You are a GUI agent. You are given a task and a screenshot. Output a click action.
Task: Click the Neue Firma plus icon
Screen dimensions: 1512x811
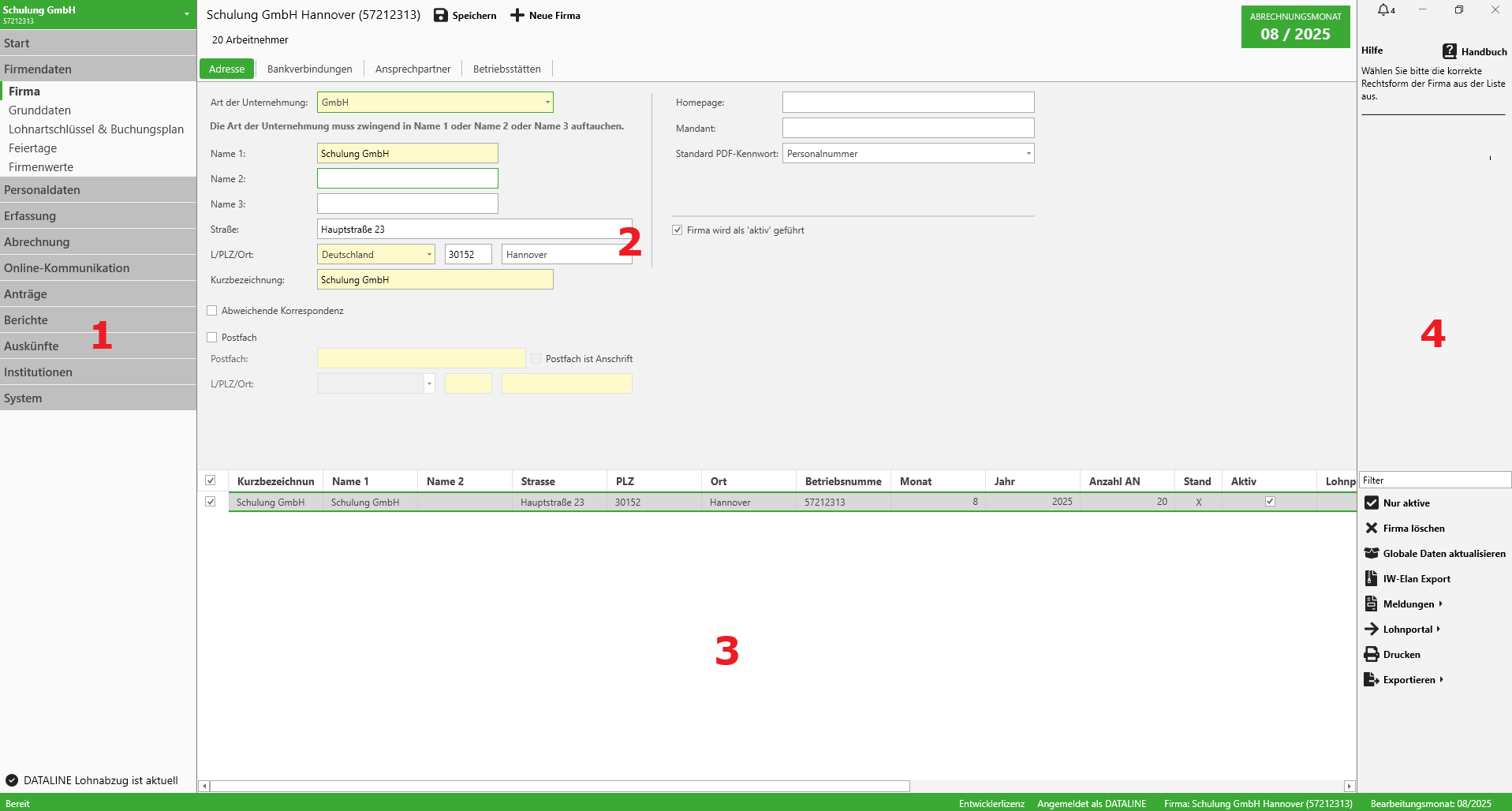pos(517,15)
